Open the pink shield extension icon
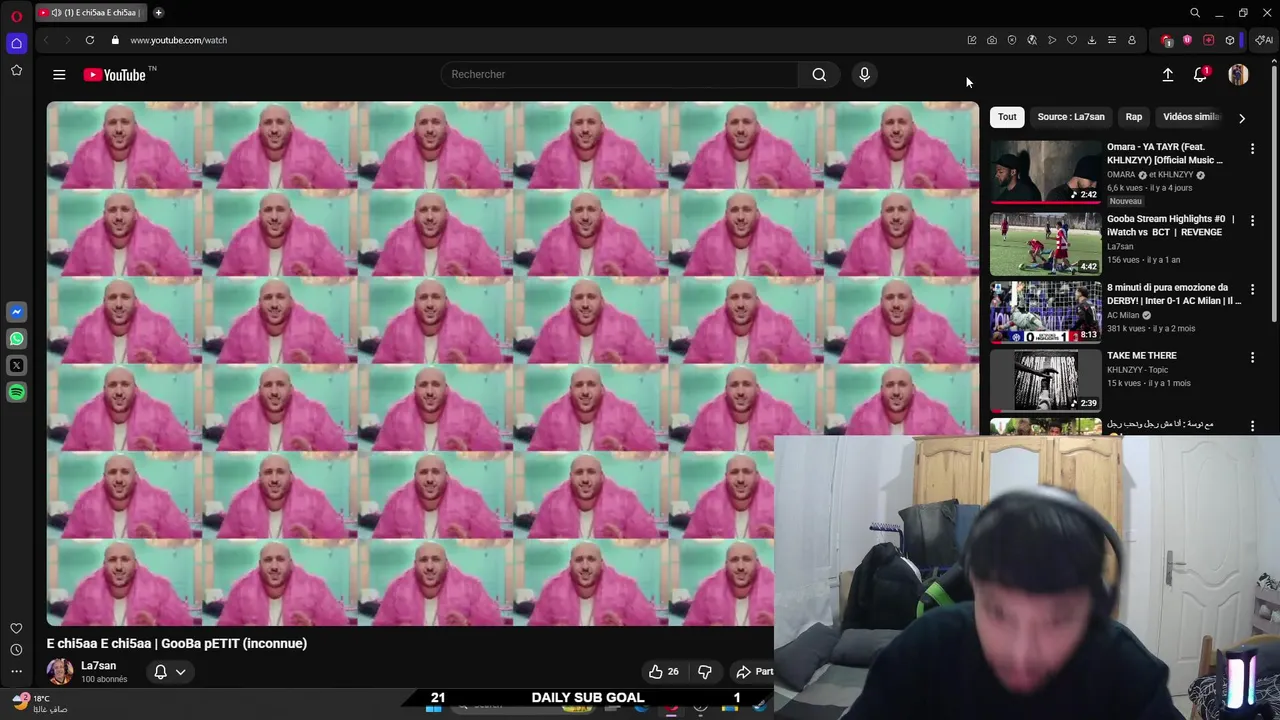This screenshot has width=1280, height=720. [x=1187, y=40]
